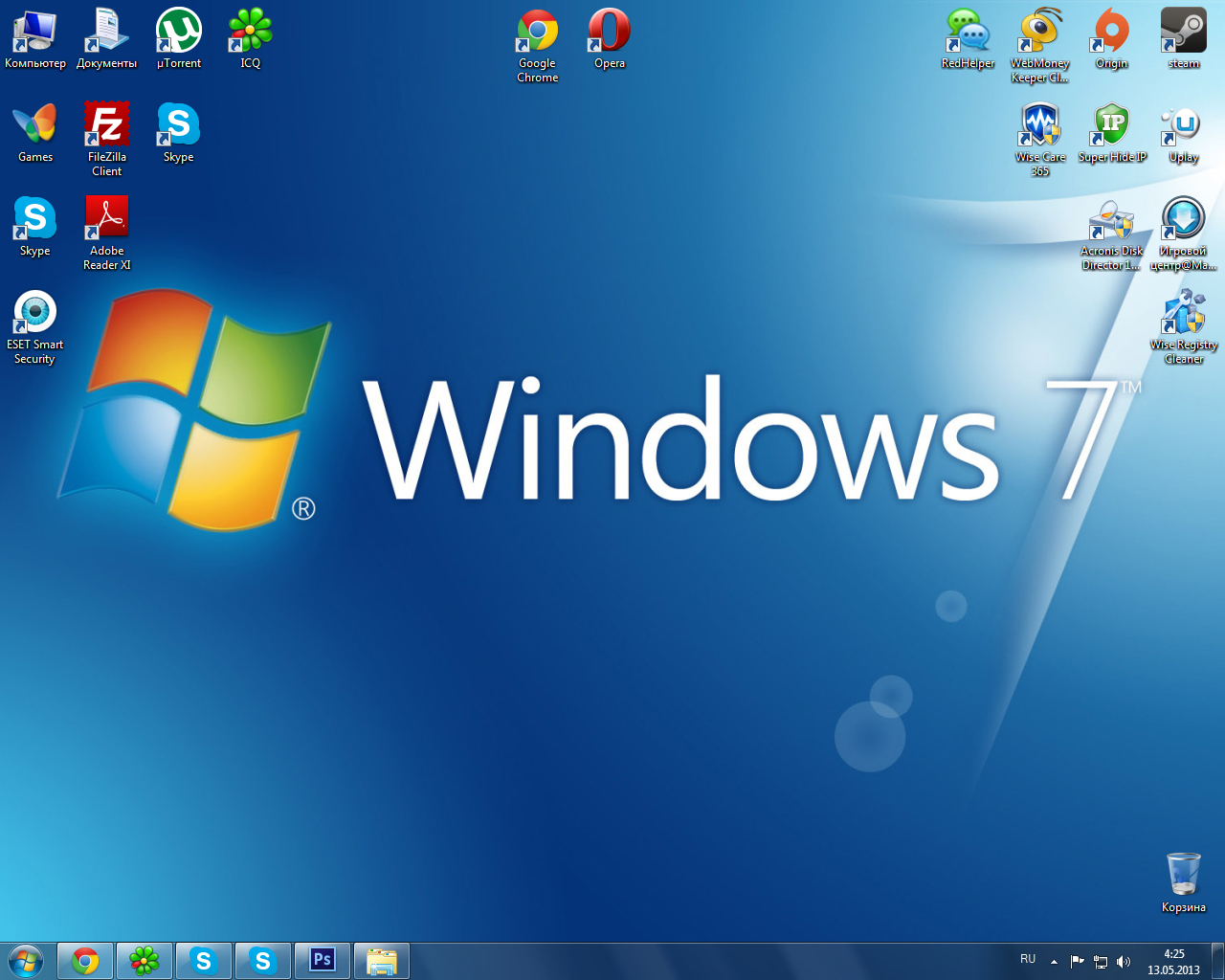The image size is (1225, 980).
Task: Launch the Игровой центр@Mail shortcut
Action: coord(1184,233)
